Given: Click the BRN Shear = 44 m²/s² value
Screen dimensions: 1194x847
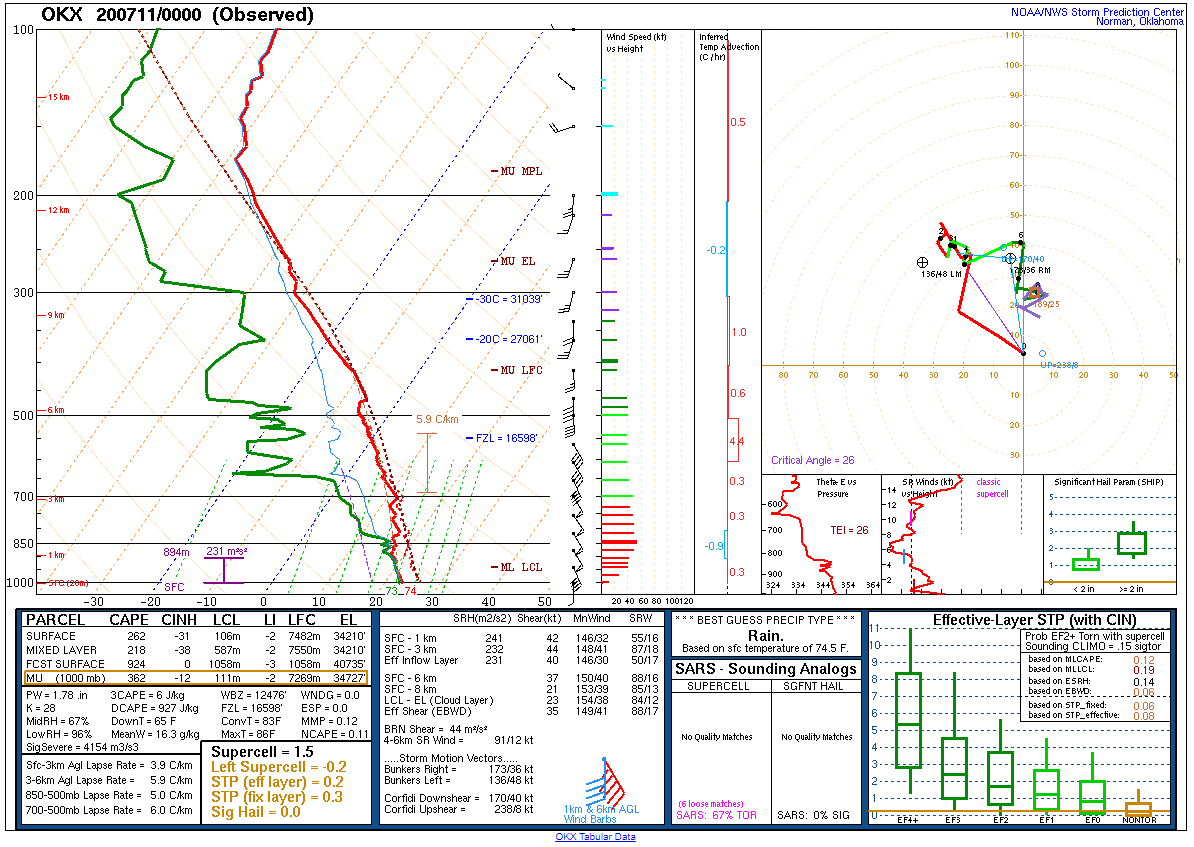Looking at the screenshot, I should tap(436, 729).
